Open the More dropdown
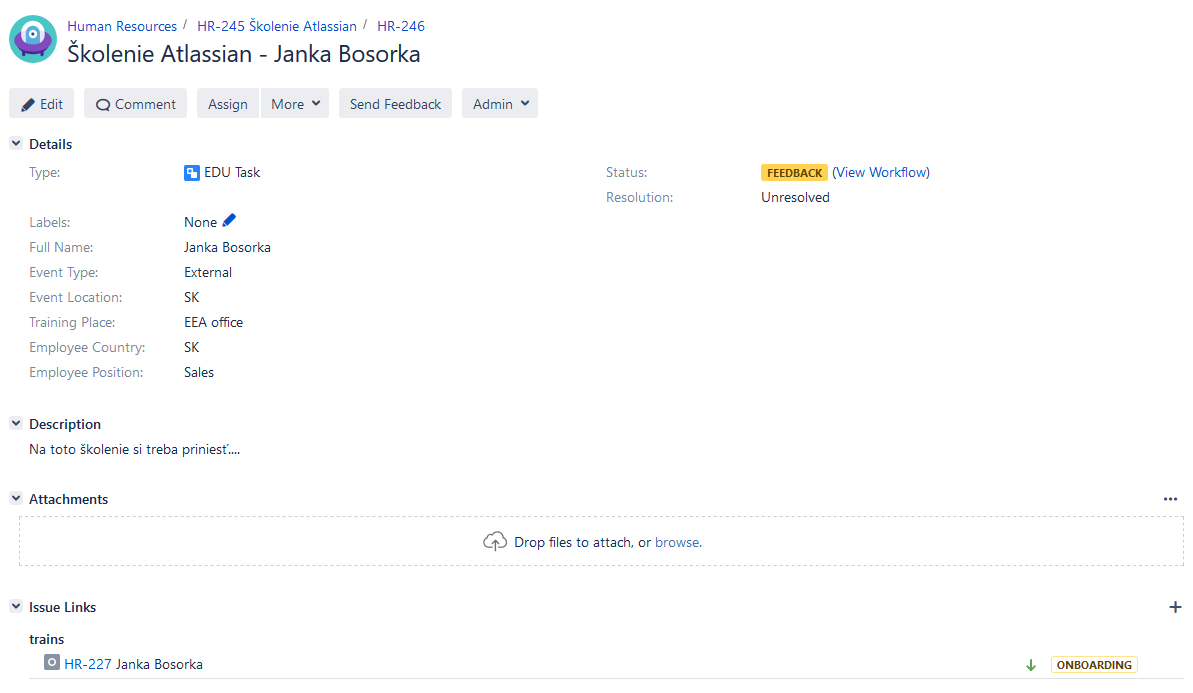 (x=294, y=103)
